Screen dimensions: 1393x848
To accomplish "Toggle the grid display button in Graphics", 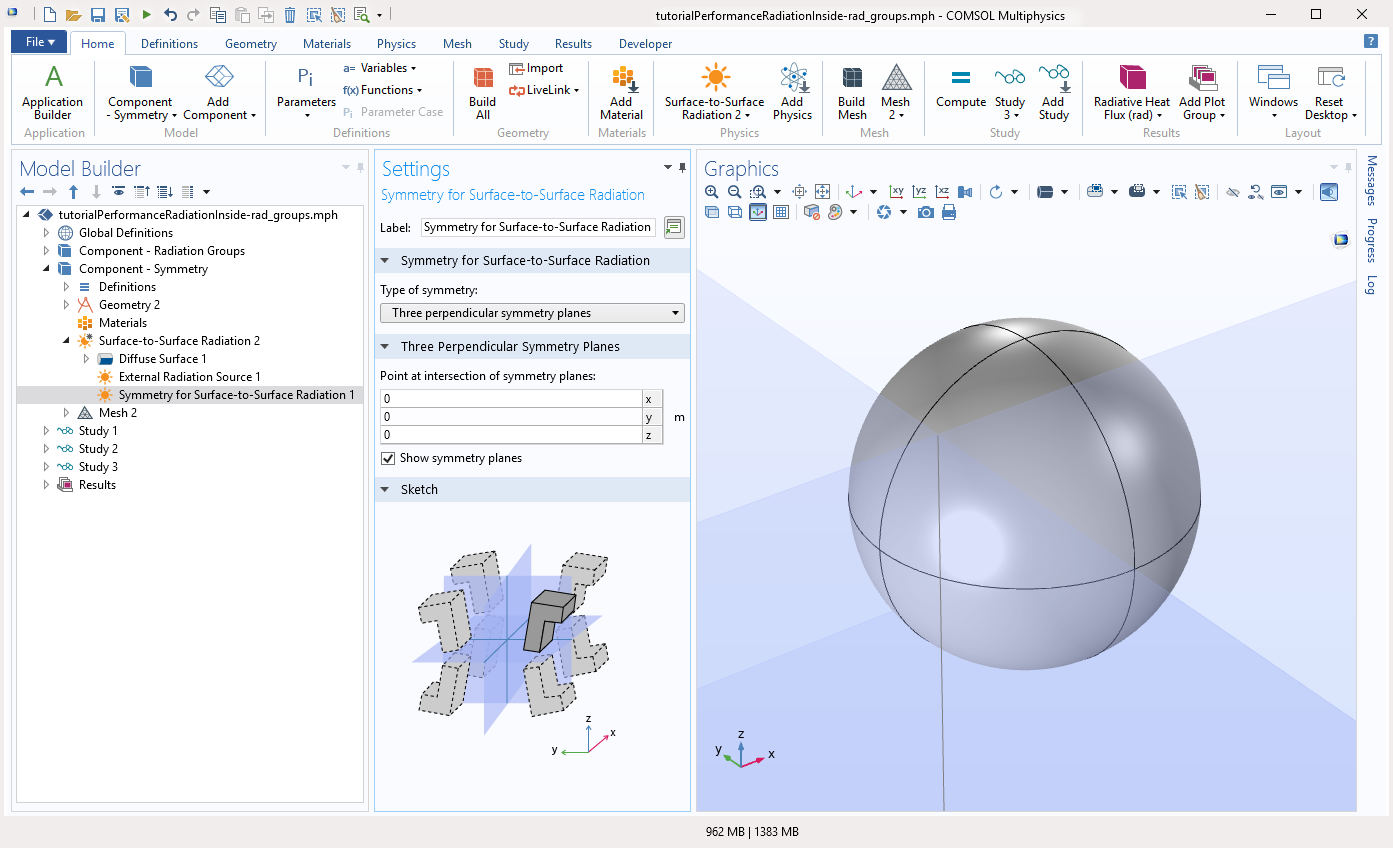I will coord(781,212).
